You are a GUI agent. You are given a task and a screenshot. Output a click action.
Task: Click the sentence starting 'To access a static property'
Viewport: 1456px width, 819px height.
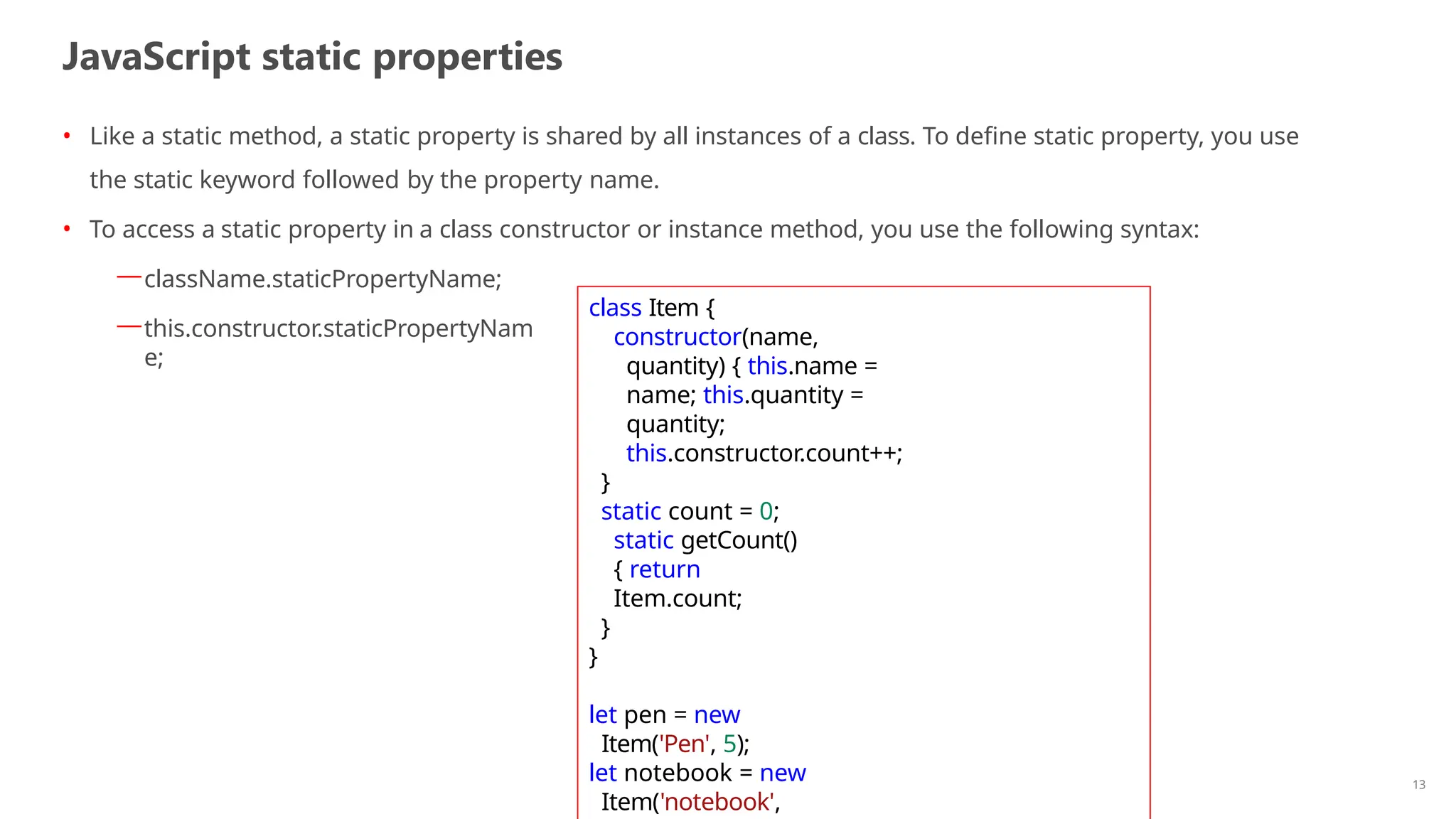click(x=643, y=230)
